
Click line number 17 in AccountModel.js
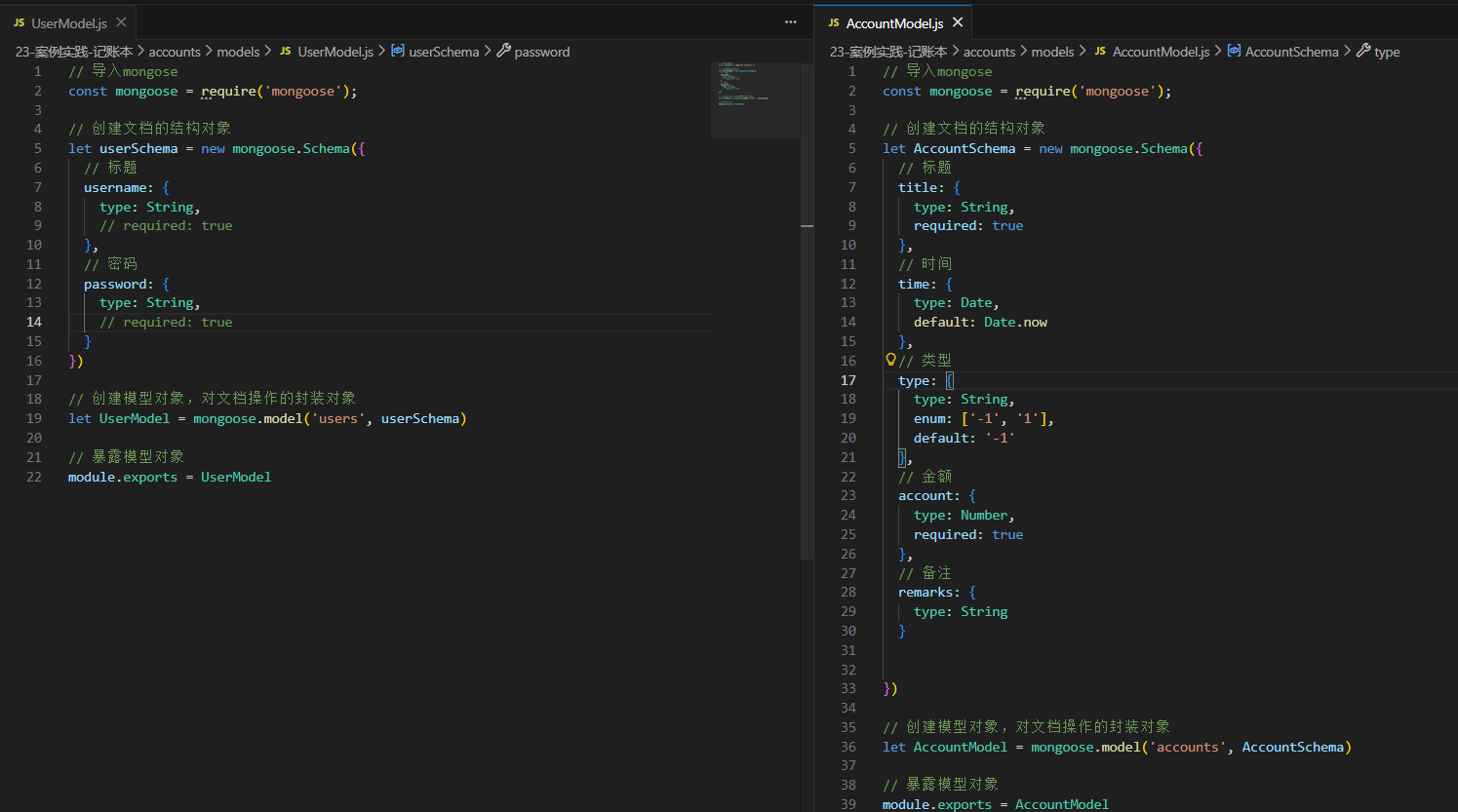point(848,380)
